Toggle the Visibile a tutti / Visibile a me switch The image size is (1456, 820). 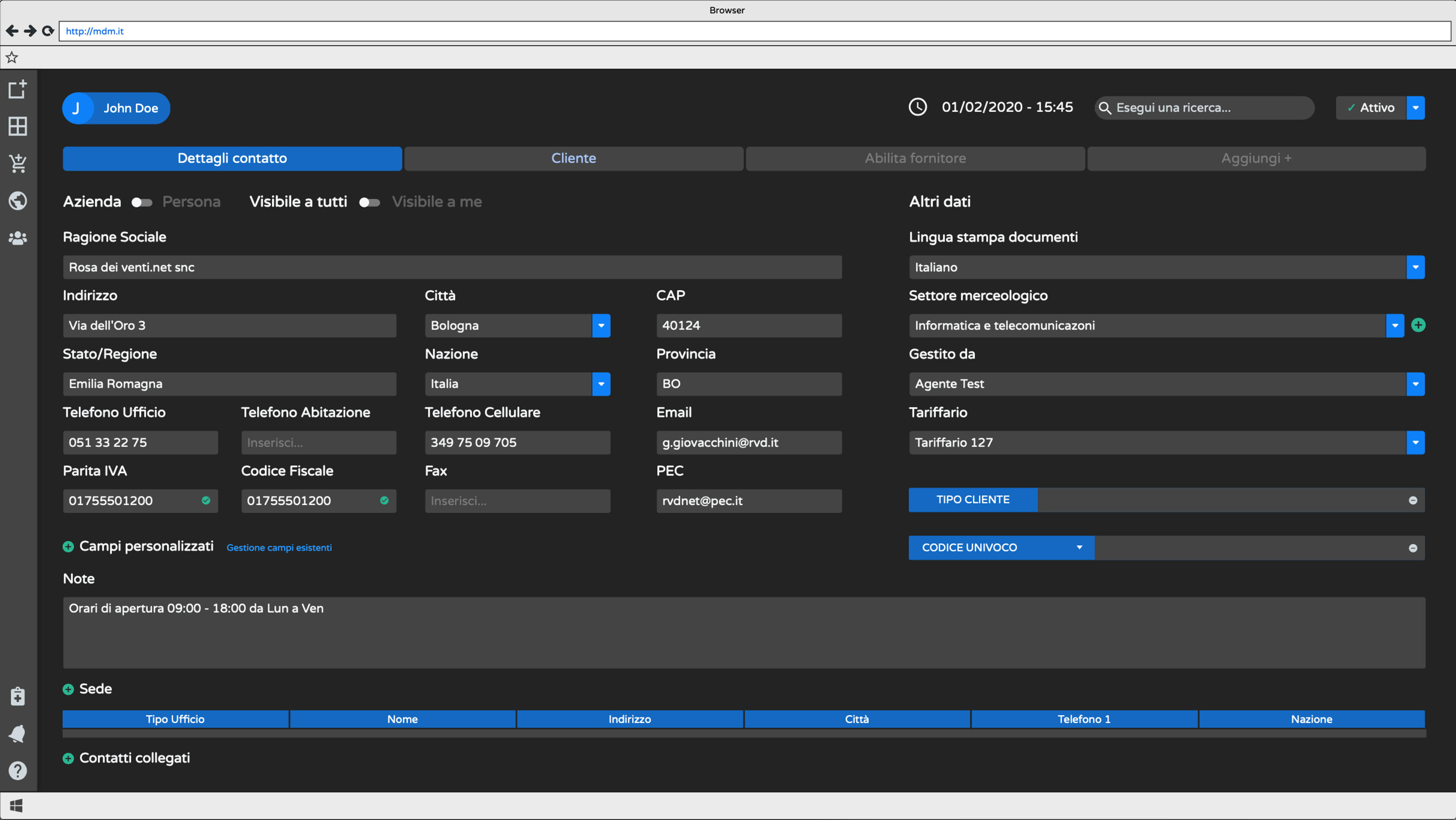pos(370,203)
